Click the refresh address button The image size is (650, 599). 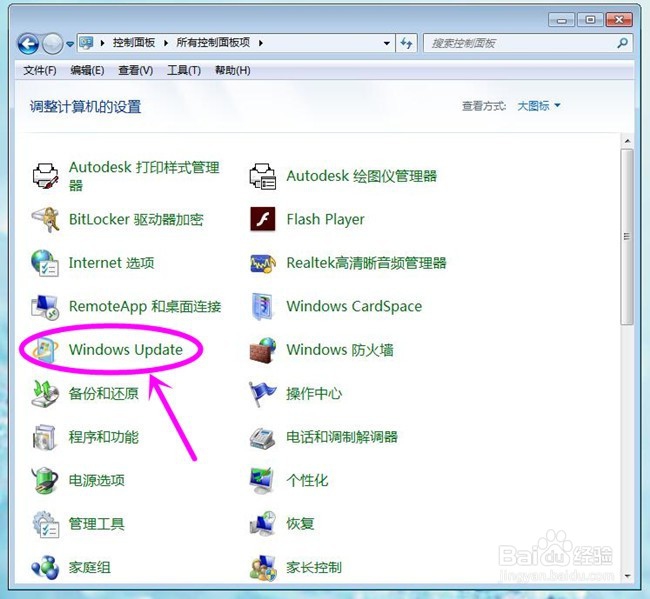(406, 43)
